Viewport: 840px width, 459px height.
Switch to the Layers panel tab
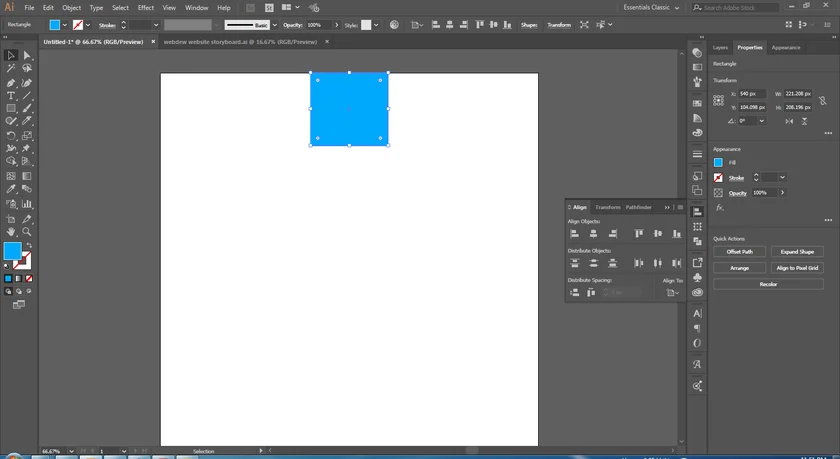pyautogui.click(x=720, y=47)
